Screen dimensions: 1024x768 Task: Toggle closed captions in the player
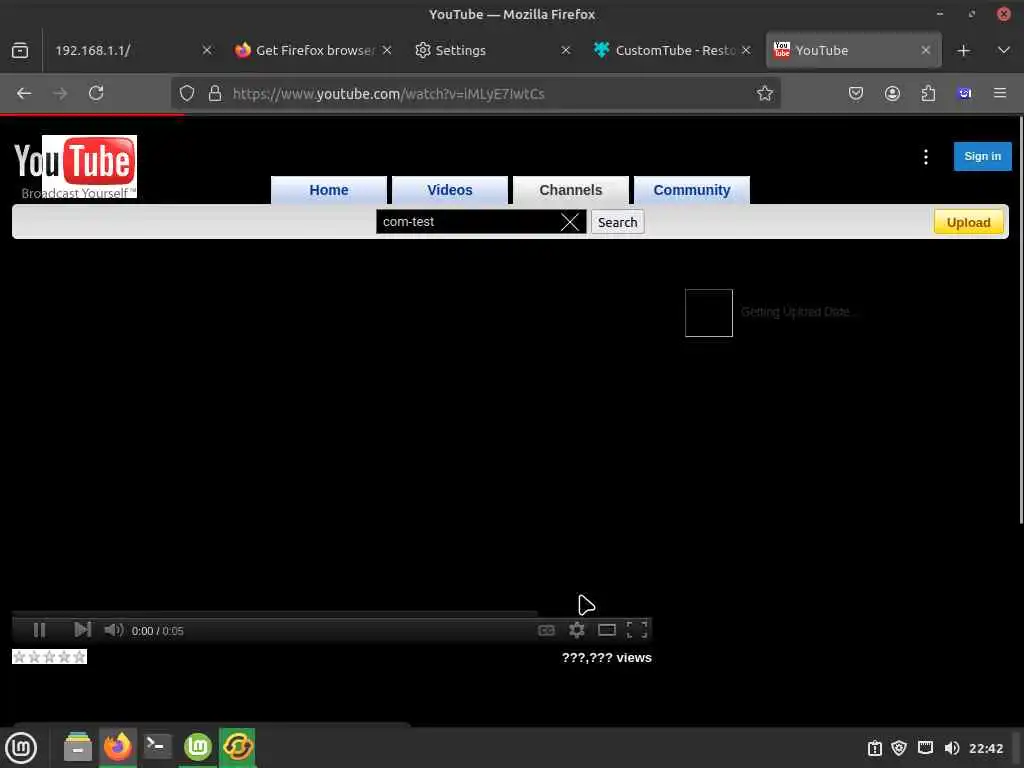click(x=547, y=630)
